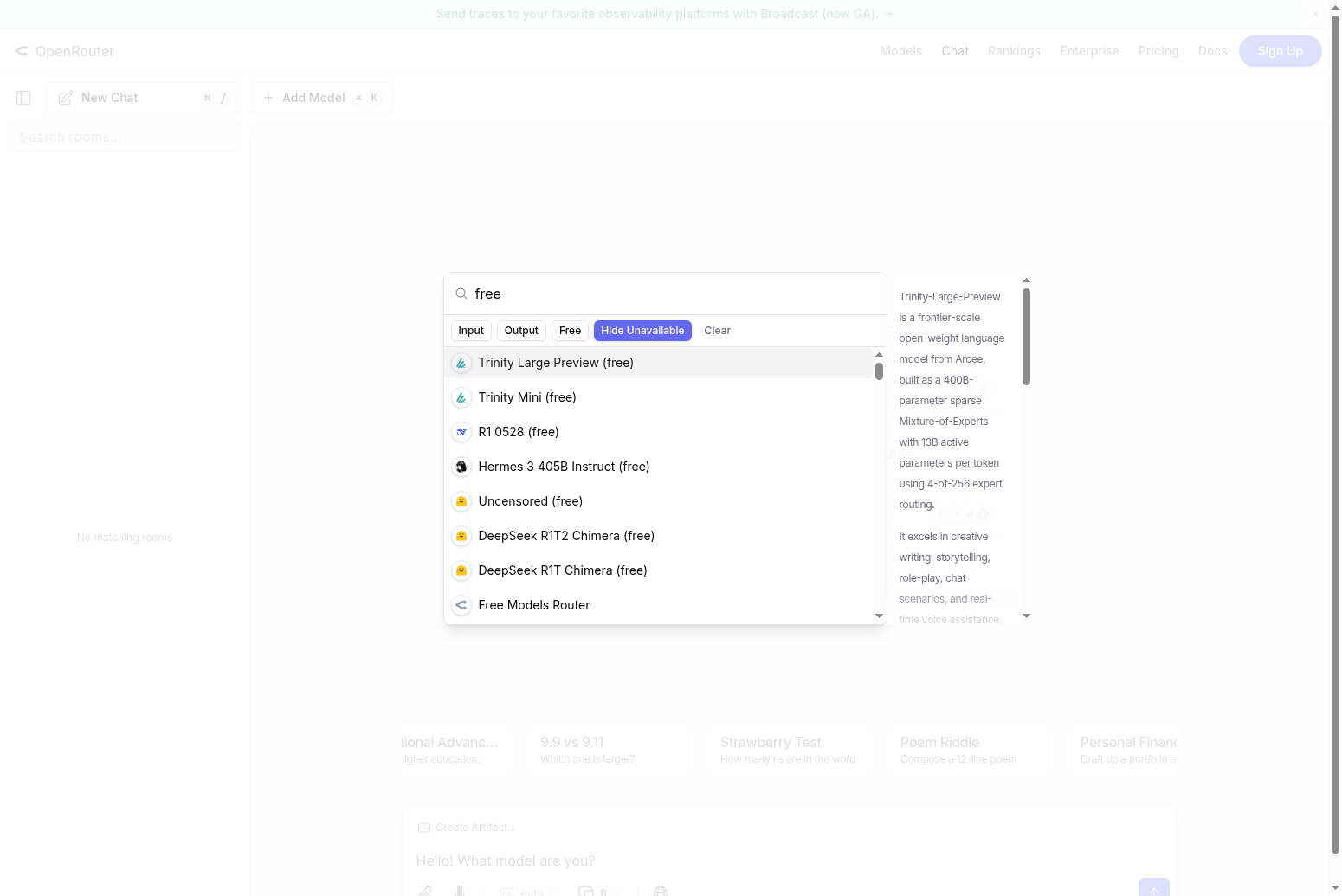Toggle the sidebar panel icon
The width and height of the screenshot is (1342, 896).
23,98
